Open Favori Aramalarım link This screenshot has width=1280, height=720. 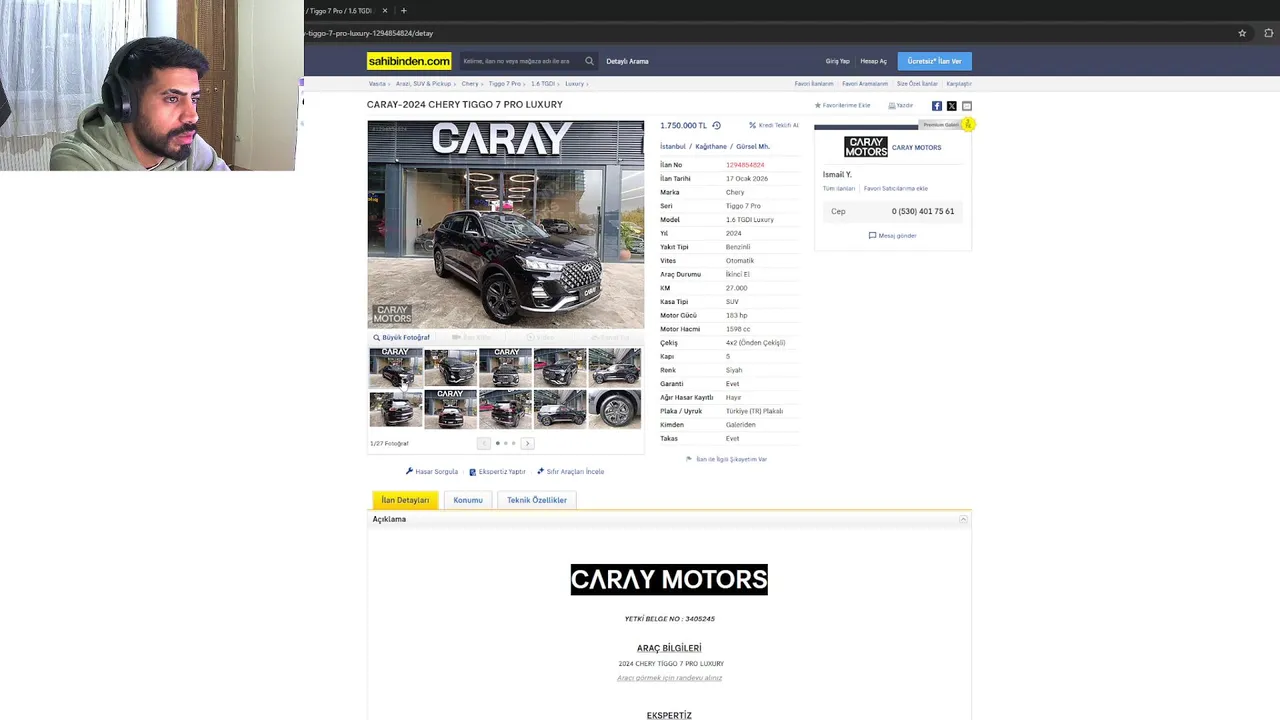coord(865,84)
